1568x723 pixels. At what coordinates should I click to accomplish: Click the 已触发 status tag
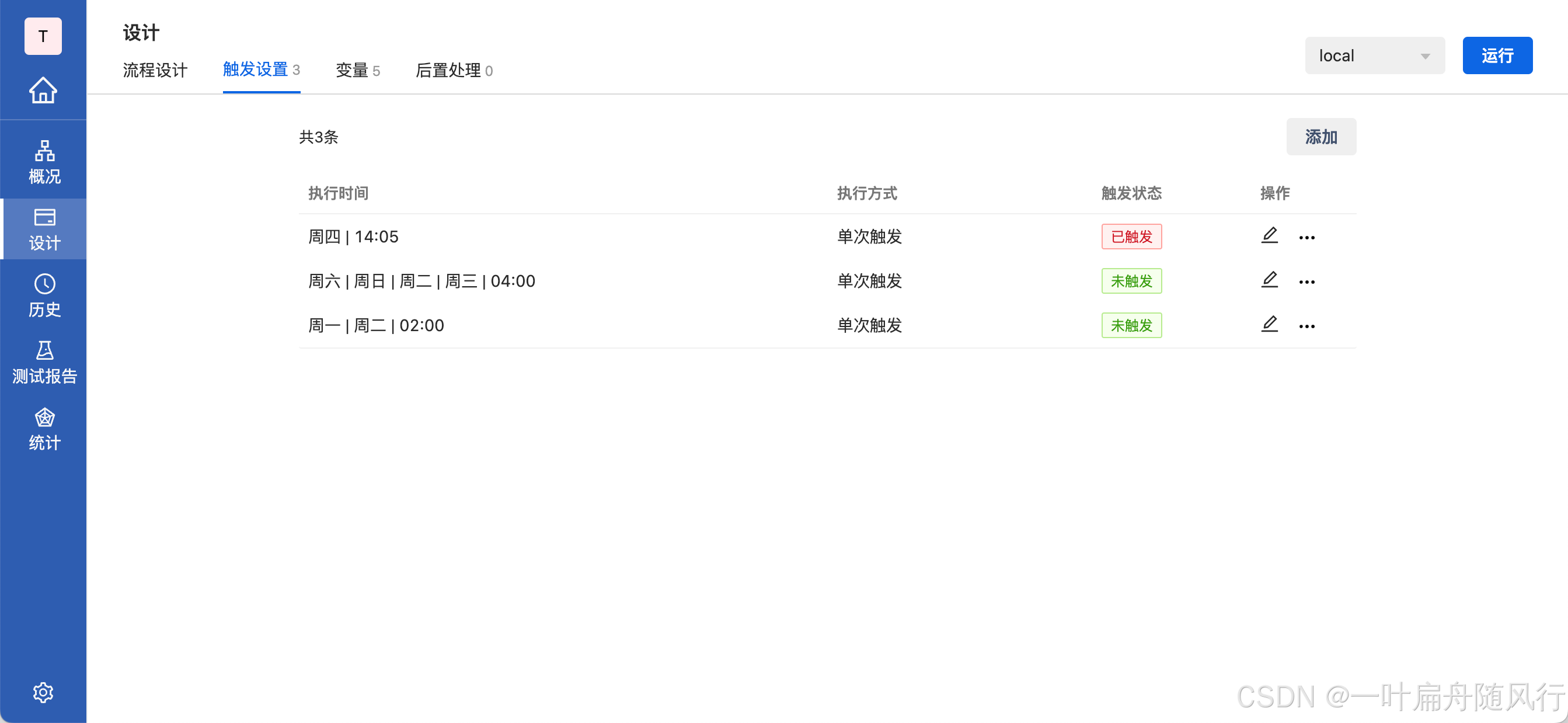click(x=1131, y=237)
